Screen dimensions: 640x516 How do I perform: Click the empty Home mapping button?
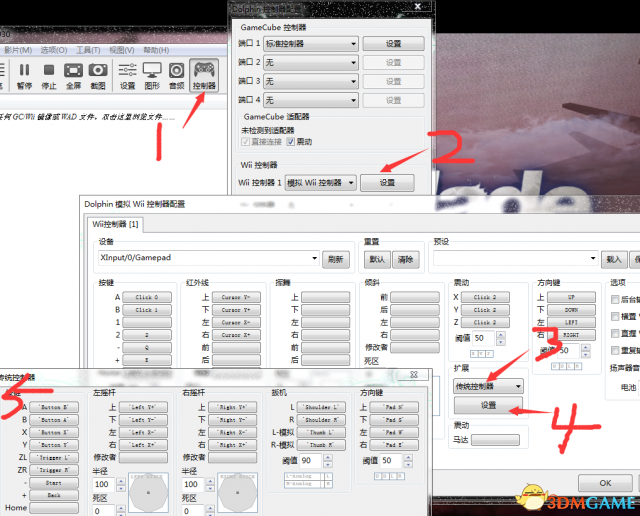pyautogui.click(x=54, y=508)
